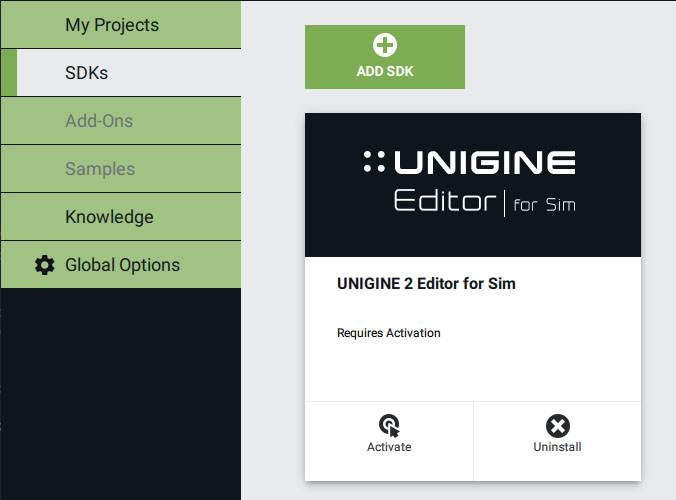Open the Knowledge section
This screenshot has width=676, height=500.
(x=121, y=216)
